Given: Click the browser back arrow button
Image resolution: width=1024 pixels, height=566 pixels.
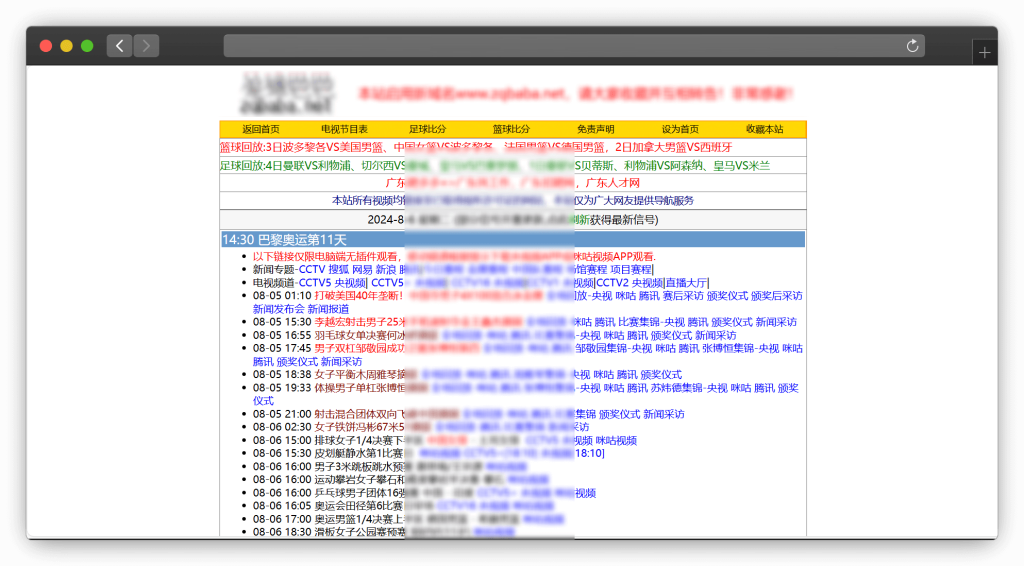Looking at the screenshot, I should 119,46.
